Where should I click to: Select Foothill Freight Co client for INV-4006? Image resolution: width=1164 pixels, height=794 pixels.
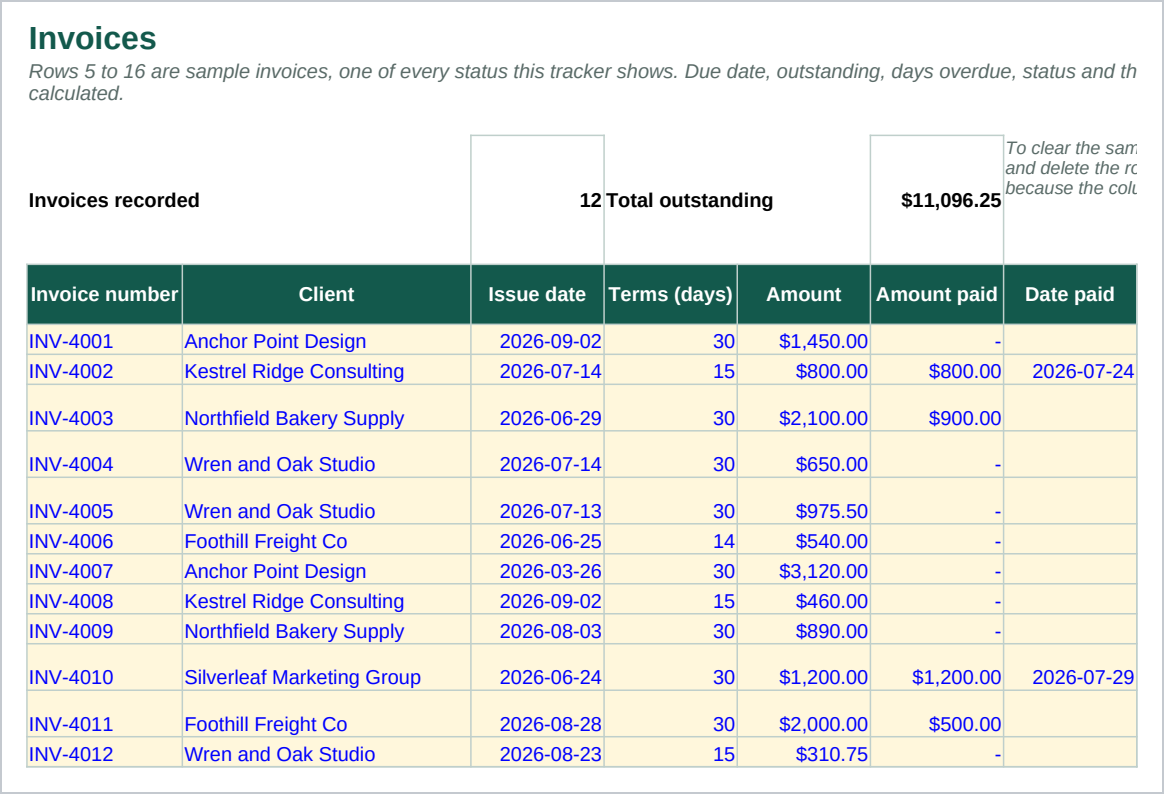pyautogui.click(x=327, y=539)
